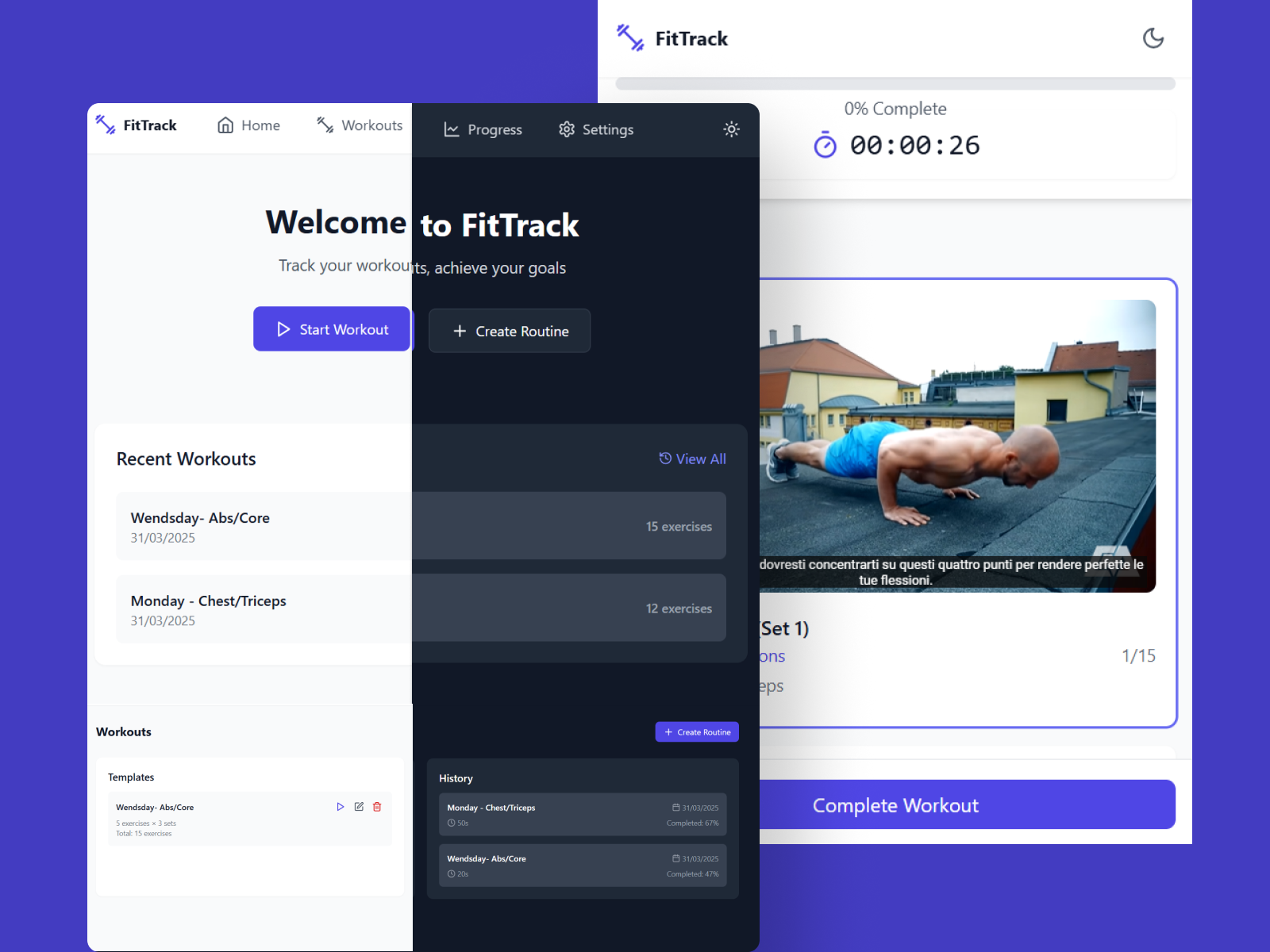The width and height of the screenshot is (1270, 952).
Task: Click the house icon in navbar
Action: 225,125
